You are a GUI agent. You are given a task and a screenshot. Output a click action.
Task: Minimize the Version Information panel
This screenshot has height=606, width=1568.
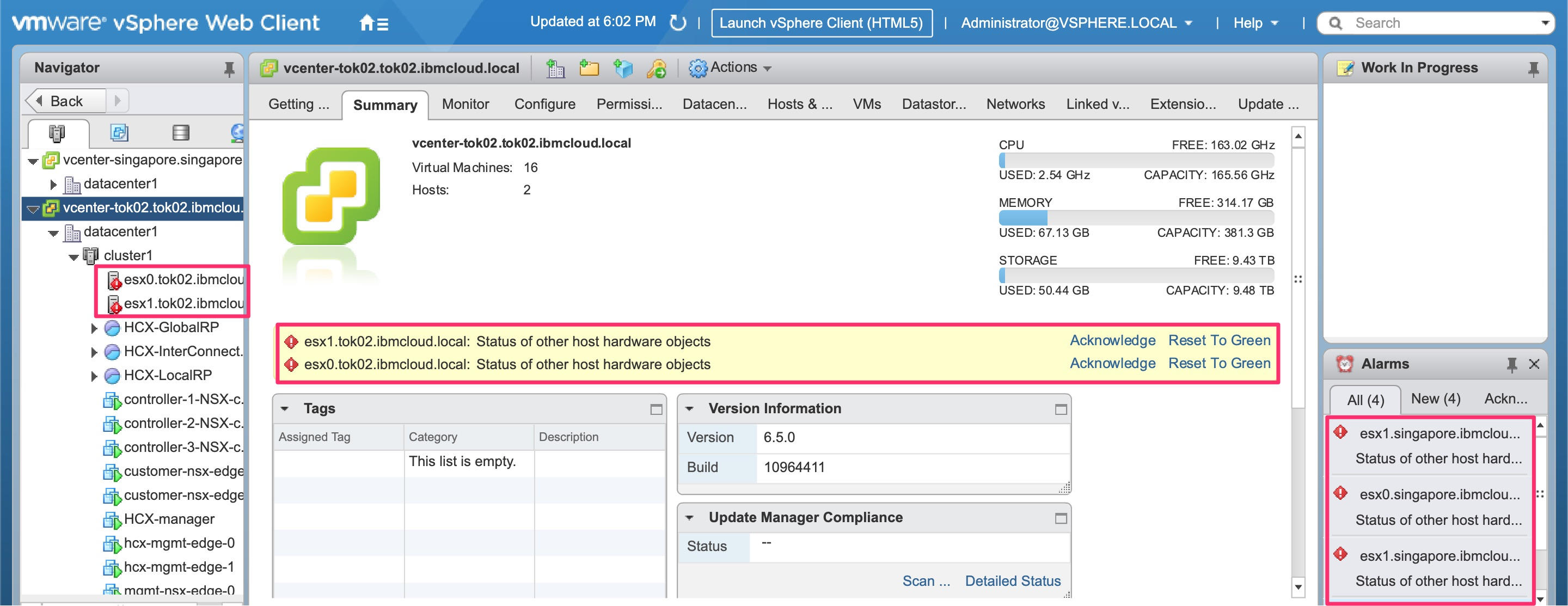coord(1061,409)
